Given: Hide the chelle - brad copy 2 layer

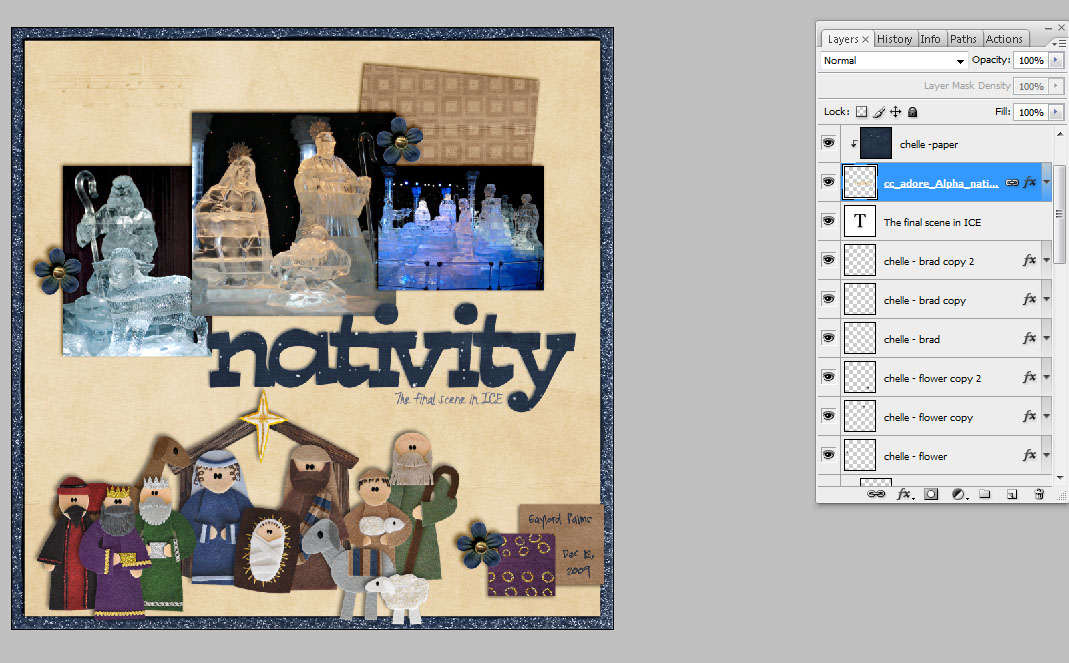Looking at the screenshot, I should (828, 260).
